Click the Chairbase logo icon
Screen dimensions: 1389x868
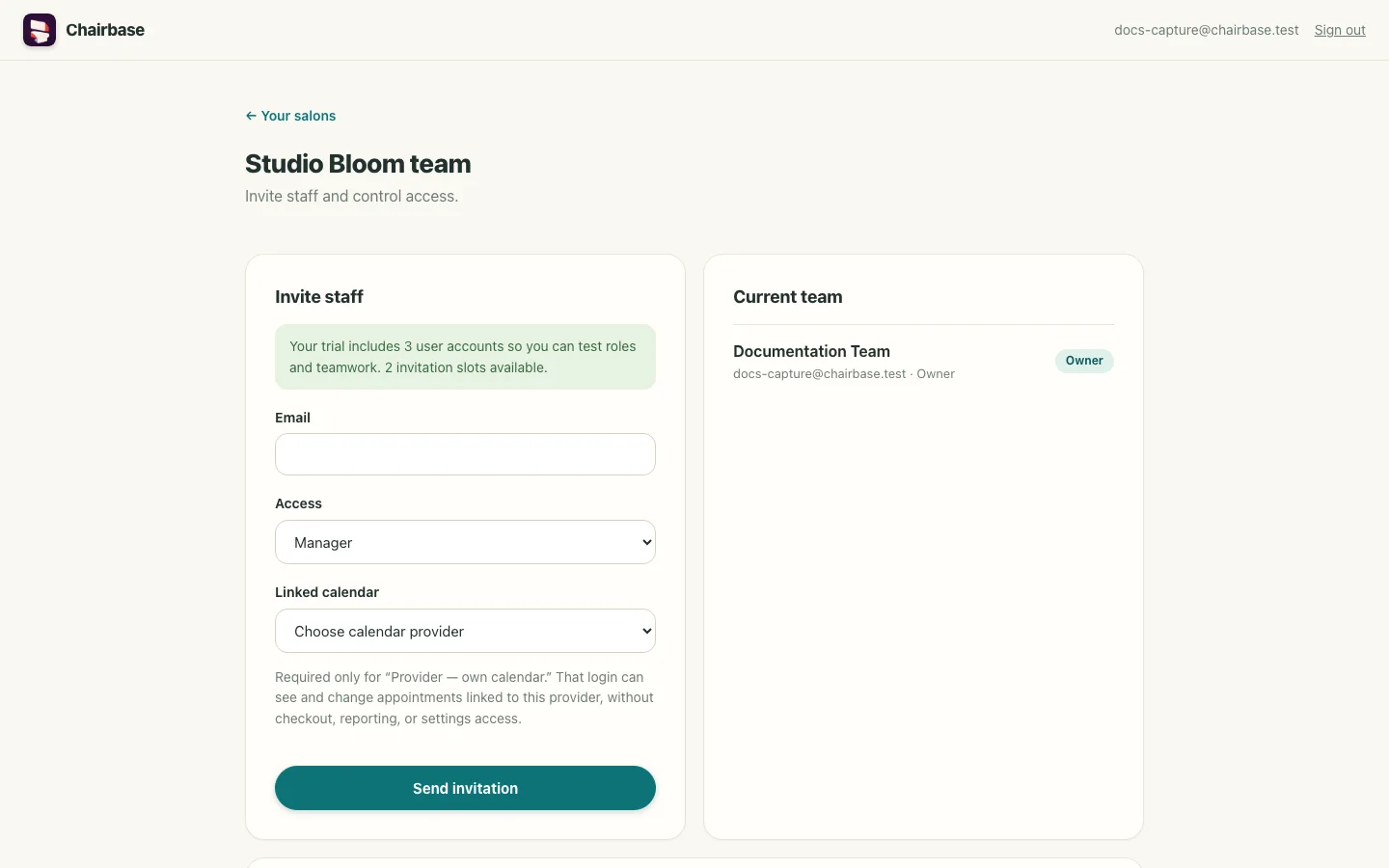point(40,30)
